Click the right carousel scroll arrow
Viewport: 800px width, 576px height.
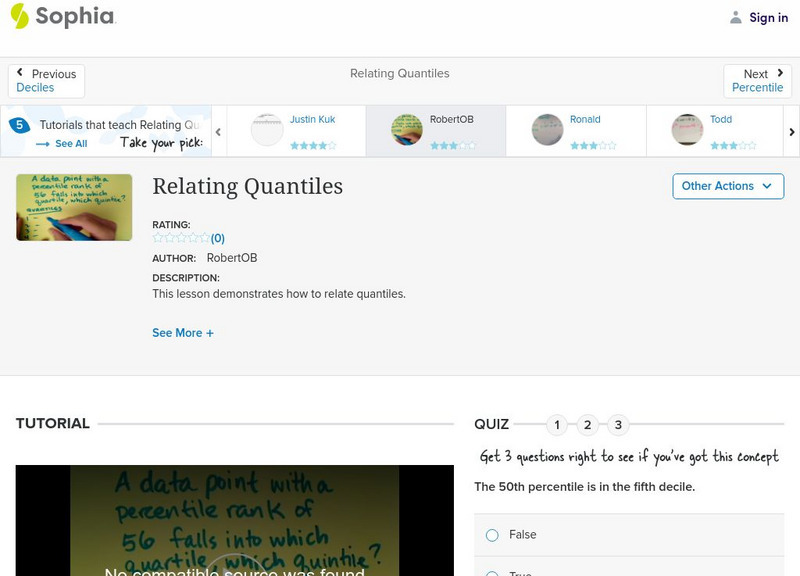tap(791, 131)
